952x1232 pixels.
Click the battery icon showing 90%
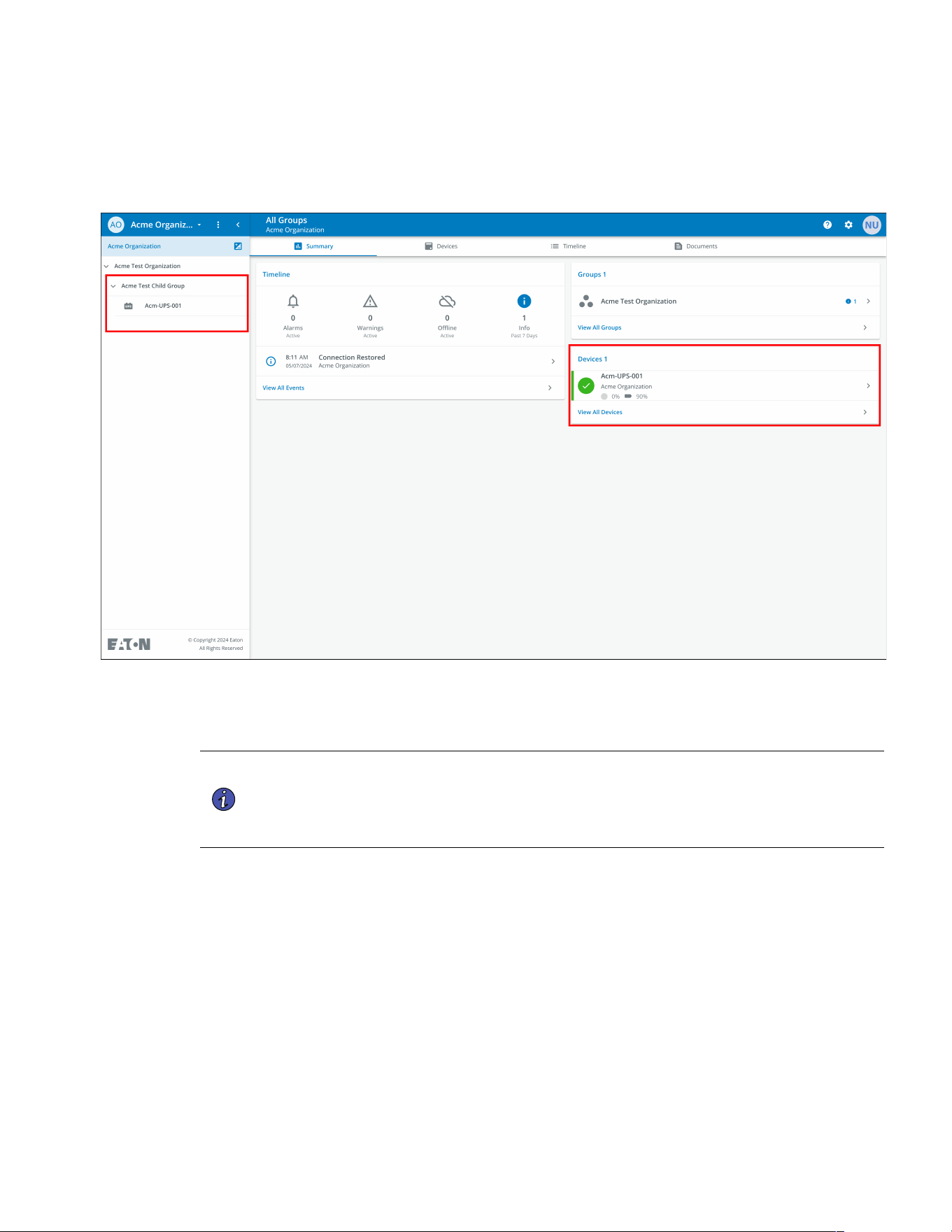pos(628,396)
